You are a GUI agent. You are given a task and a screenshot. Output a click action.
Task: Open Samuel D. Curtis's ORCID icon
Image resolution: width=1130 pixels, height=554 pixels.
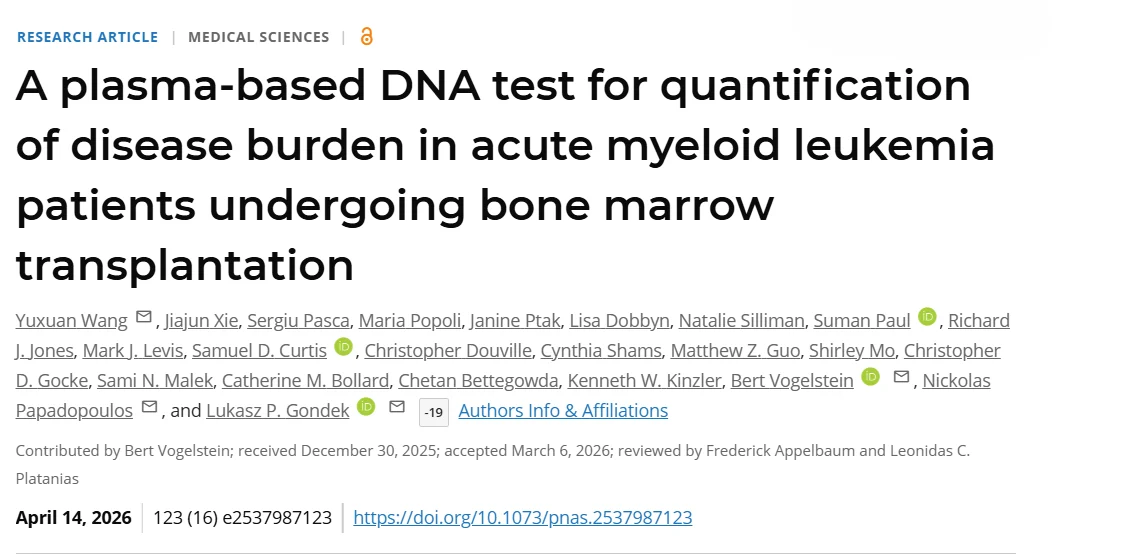[x=344, y=348]
